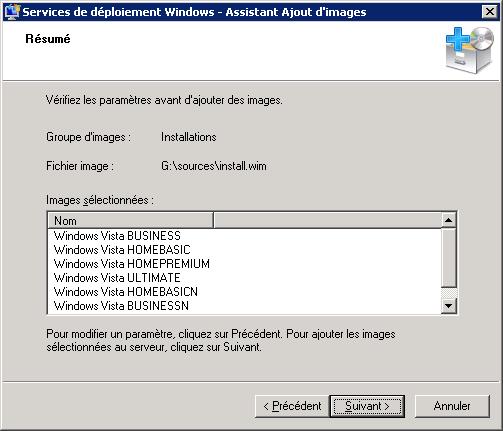Go back with the Précédent button

(292, 406)
